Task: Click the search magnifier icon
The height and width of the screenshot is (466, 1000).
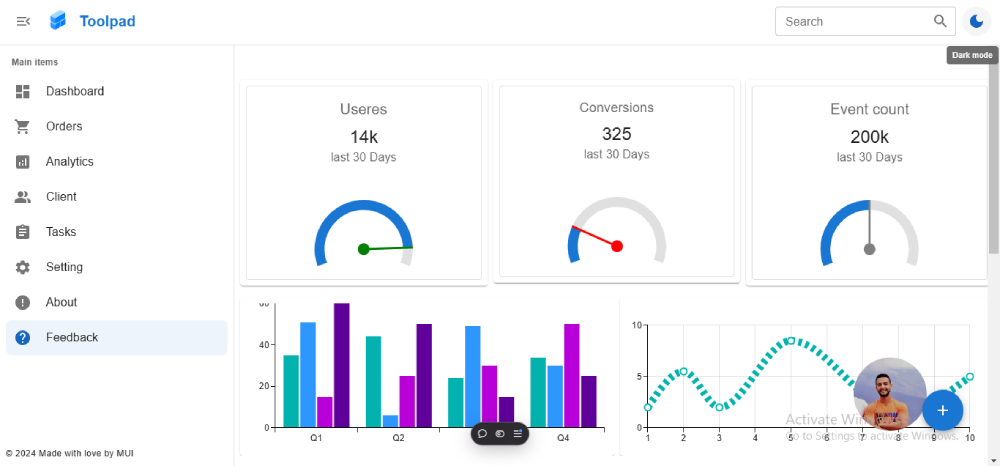Action: click(x=940, y=21)
